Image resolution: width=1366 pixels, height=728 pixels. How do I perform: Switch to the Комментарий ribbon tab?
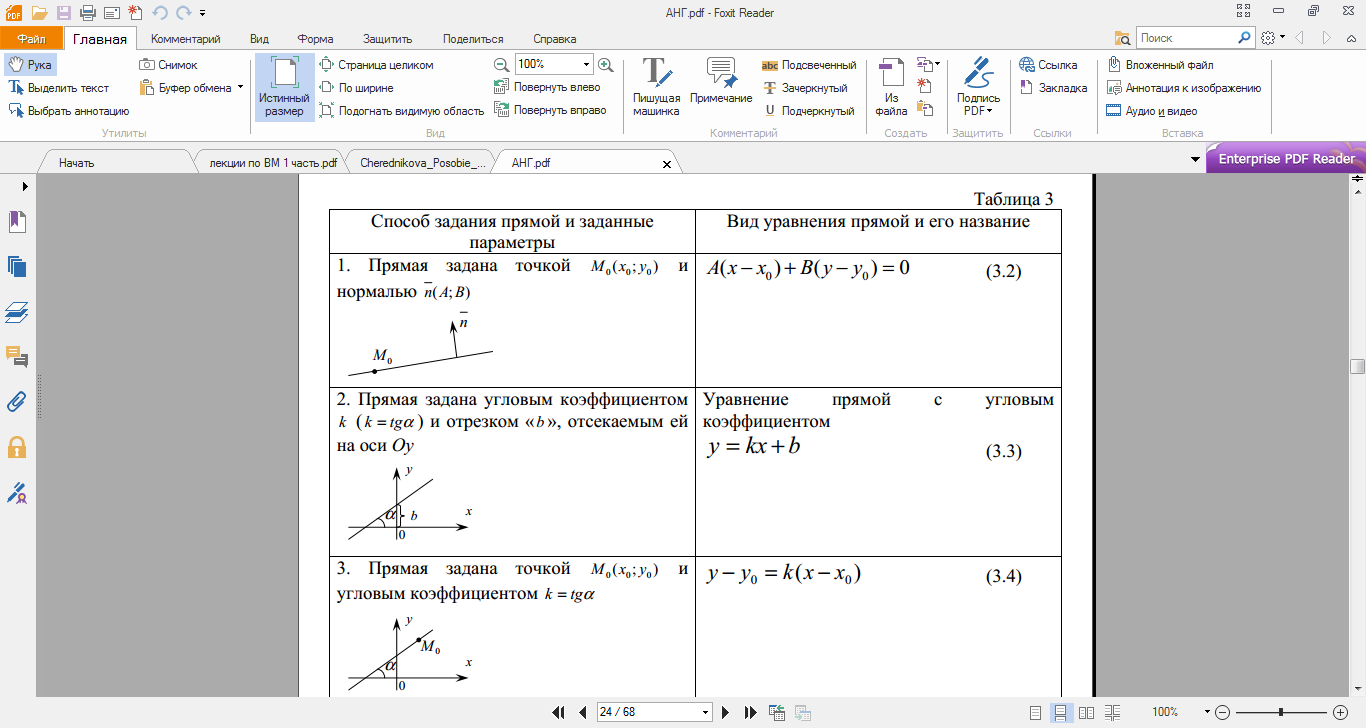pos(186,39)
